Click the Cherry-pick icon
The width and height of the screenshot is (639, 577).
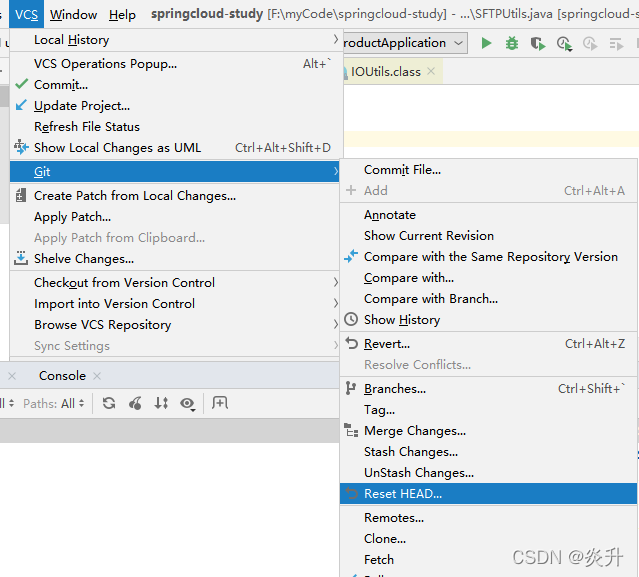point(135,403)
